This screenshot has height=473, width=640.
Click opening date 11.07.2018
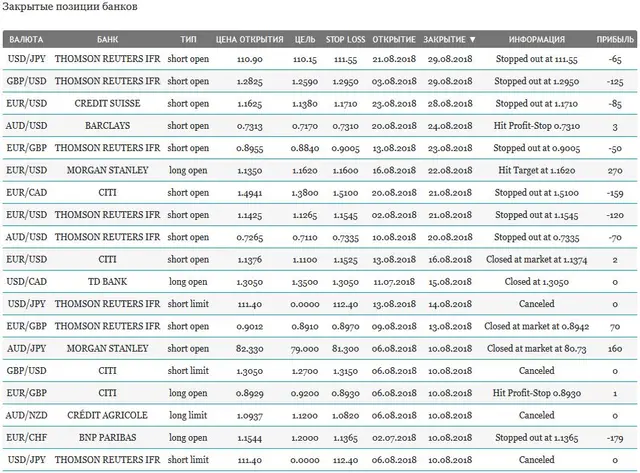click(x=394, y=282)
